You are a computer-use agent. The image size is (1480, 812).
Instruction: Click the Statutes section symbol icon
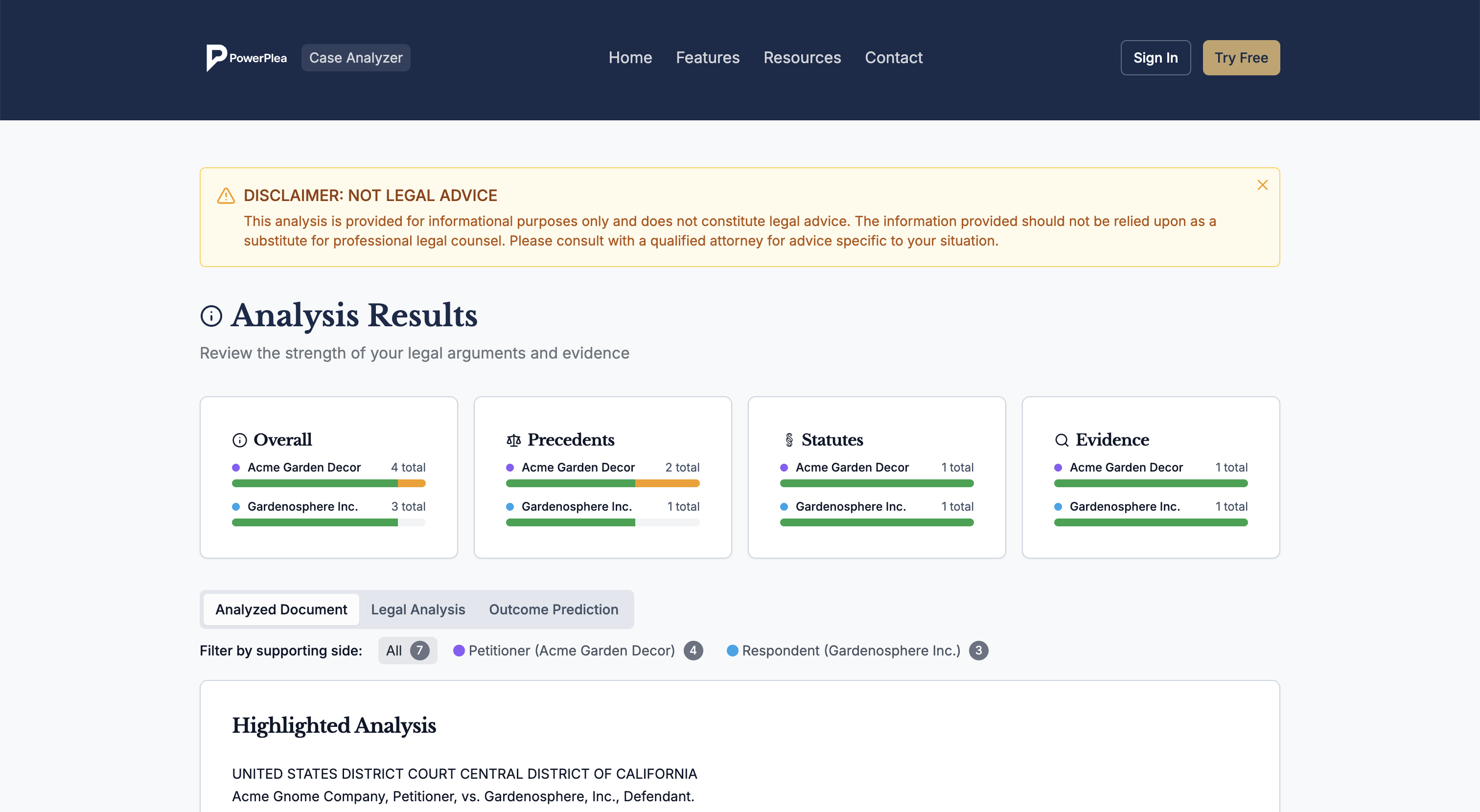[x=789, y=440]
